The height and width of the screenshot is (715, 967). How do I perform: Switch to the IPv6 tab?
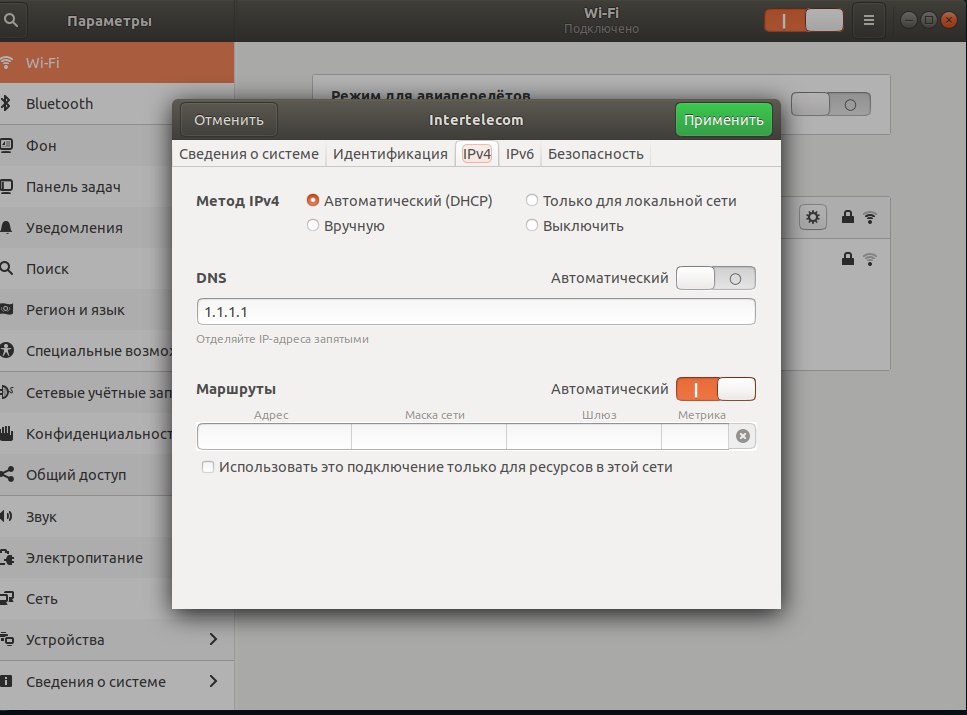point(520,154)
